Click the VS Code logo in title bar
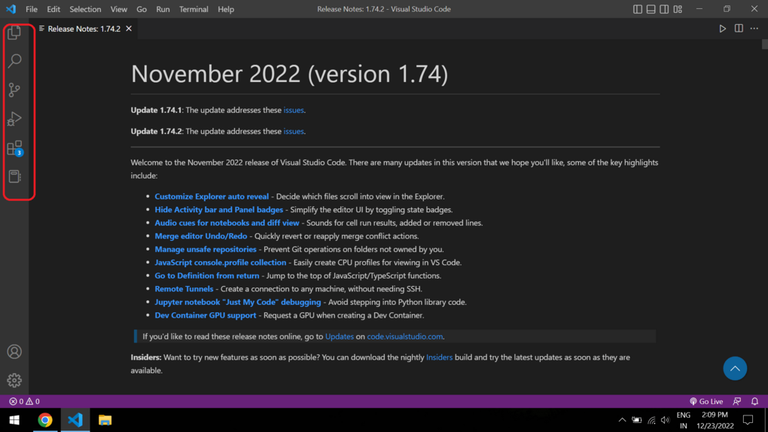 pos(11,9)
